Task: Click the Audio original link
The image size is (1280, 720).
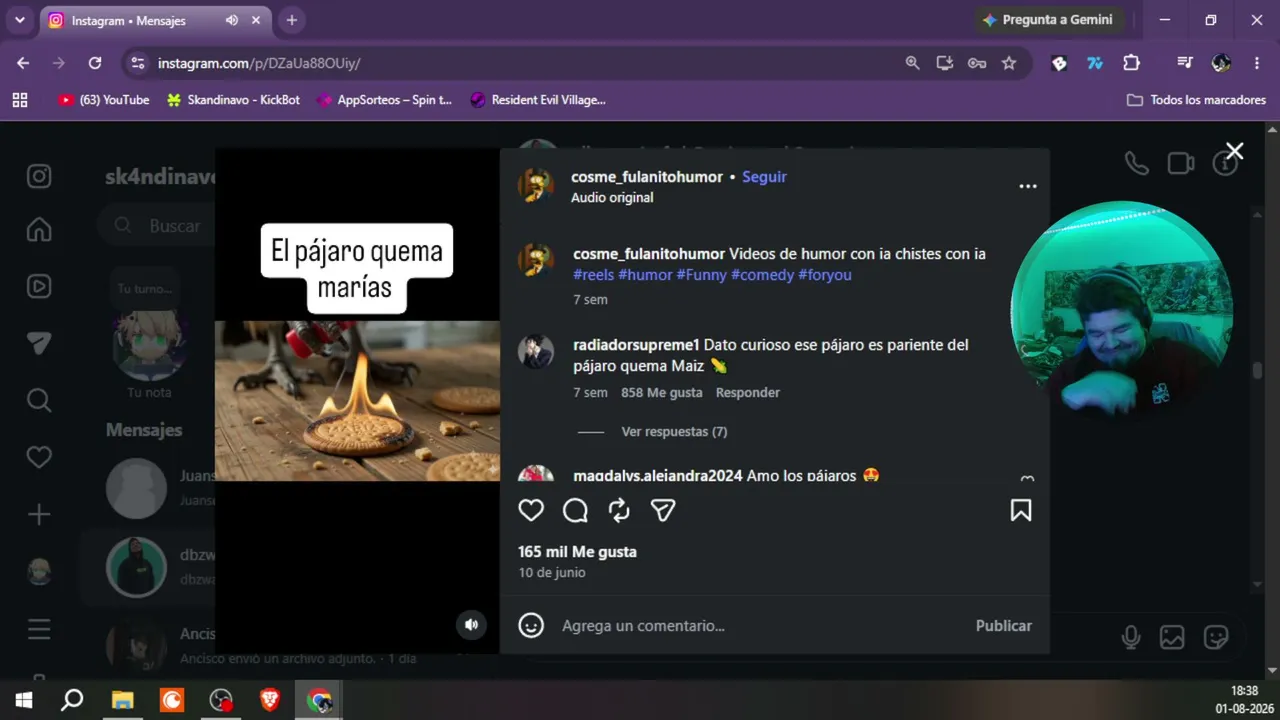Action: [612, 198]
